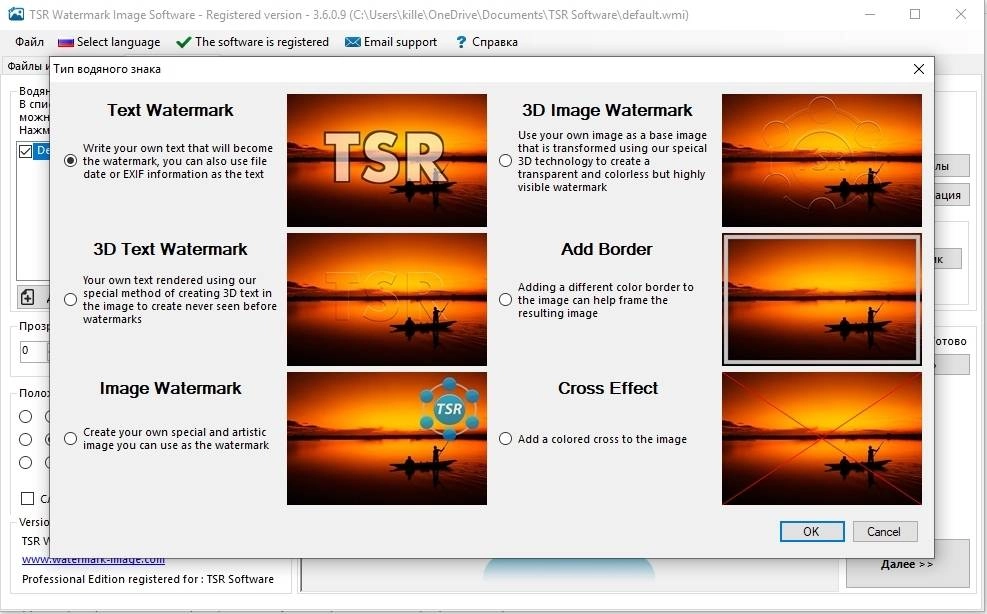
Task: Click the OK button in the dialog
Action: 812,532
